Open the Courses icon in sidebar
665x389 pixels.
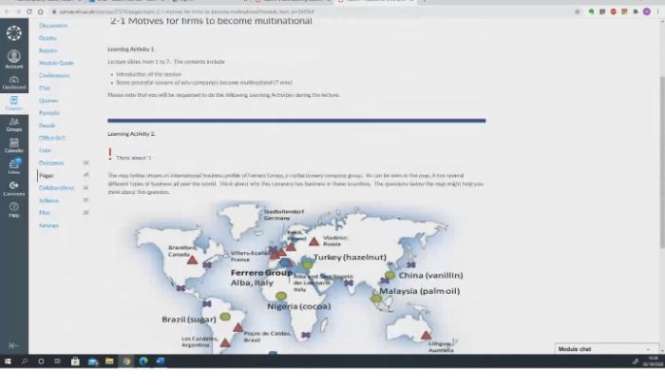14,103
